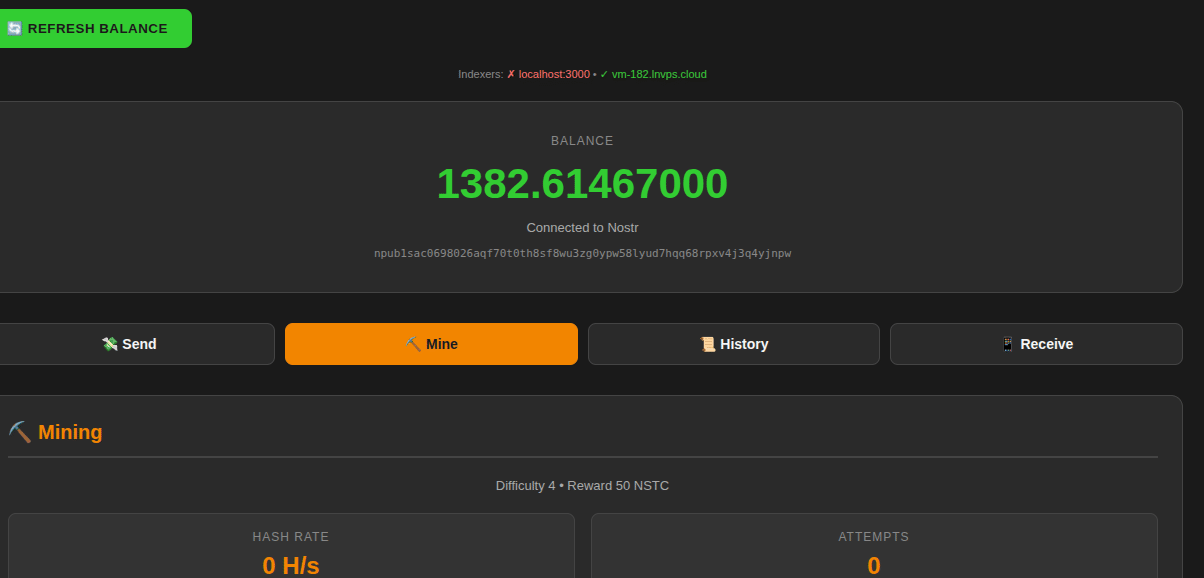Click the flying money icon on Send
This screenshot has width=1204, height=578.
pos(110,344)
